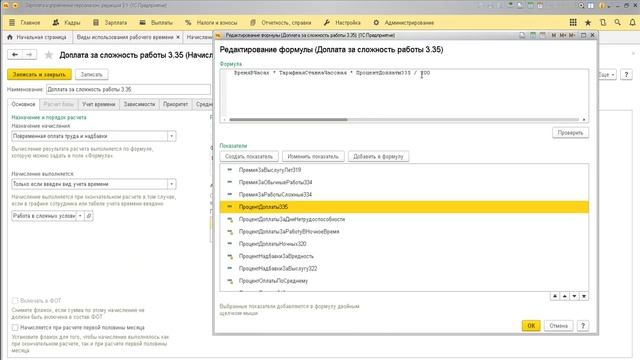Open the hamburger menu next to Главное
The image size is (640, 360).
point(12,22)
